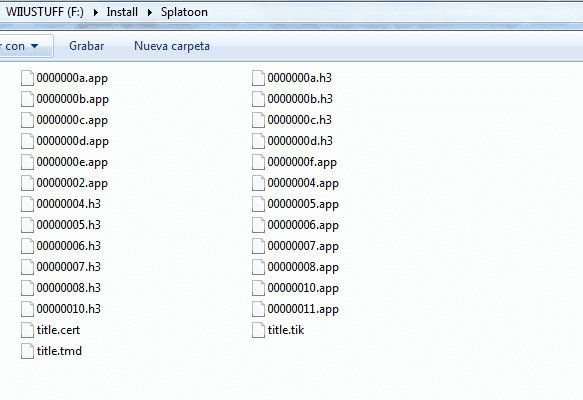Image resolution: width=583 pixels, height=400 pixels.
Task: Select the file name text 00000002.app
Action: click(x=72, y=183)
